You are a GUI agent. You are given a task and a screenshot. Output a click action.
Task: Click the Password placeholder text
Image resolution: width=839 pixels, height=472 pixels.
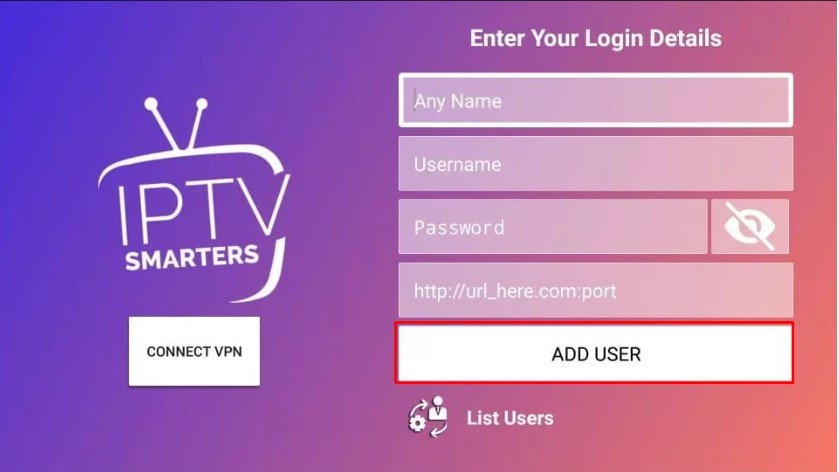click(x=459, y=228)
